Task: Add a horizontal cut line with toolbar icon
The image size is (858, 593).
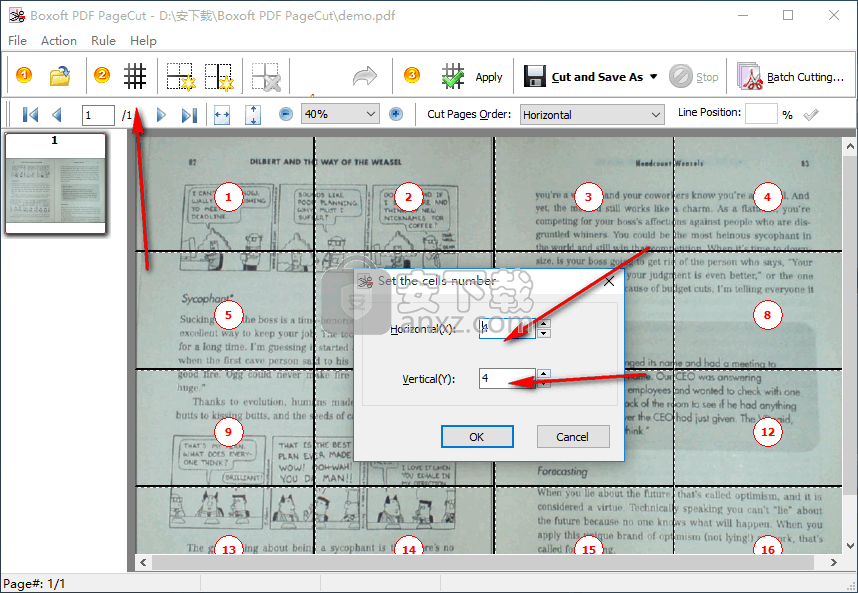Action: tap(181, 76)
